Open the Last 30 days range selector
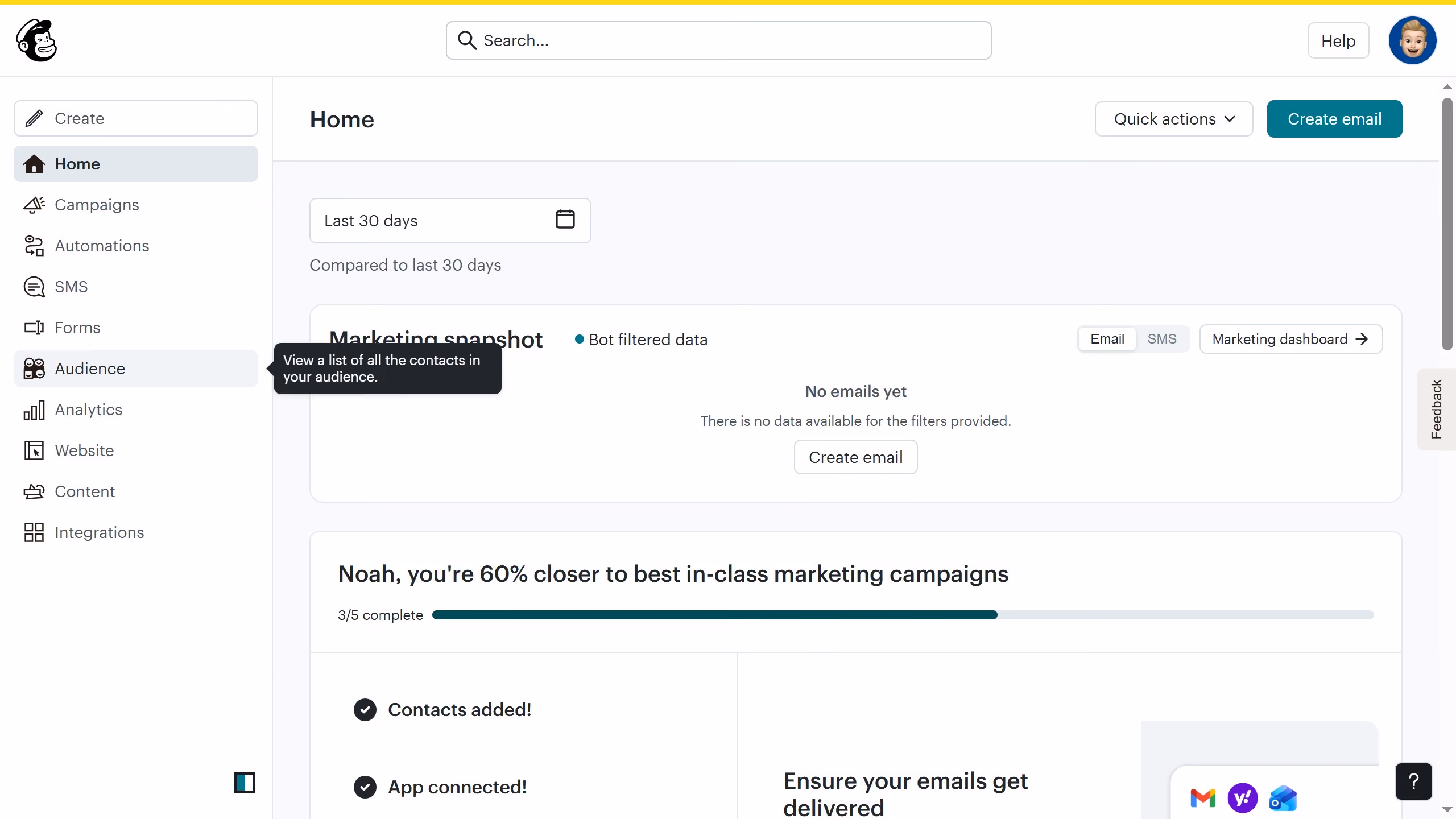 coord(450,221)
